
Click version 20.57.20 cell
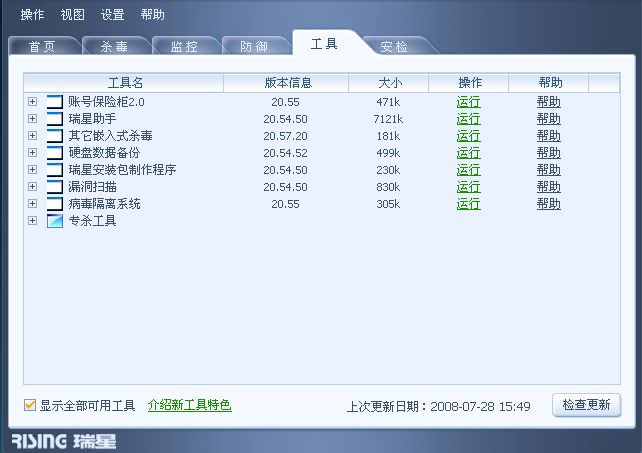point(285,136)
